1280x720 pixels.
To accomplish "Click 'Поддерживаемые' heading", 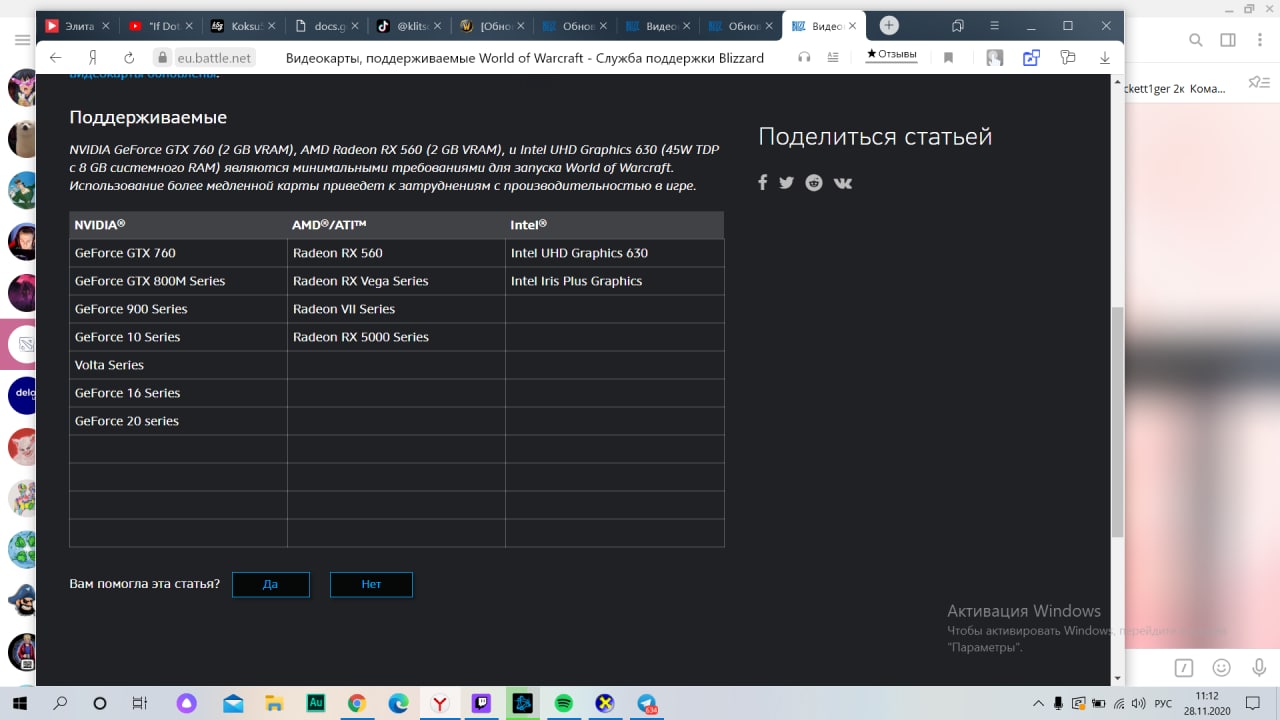I will [148, 118].
